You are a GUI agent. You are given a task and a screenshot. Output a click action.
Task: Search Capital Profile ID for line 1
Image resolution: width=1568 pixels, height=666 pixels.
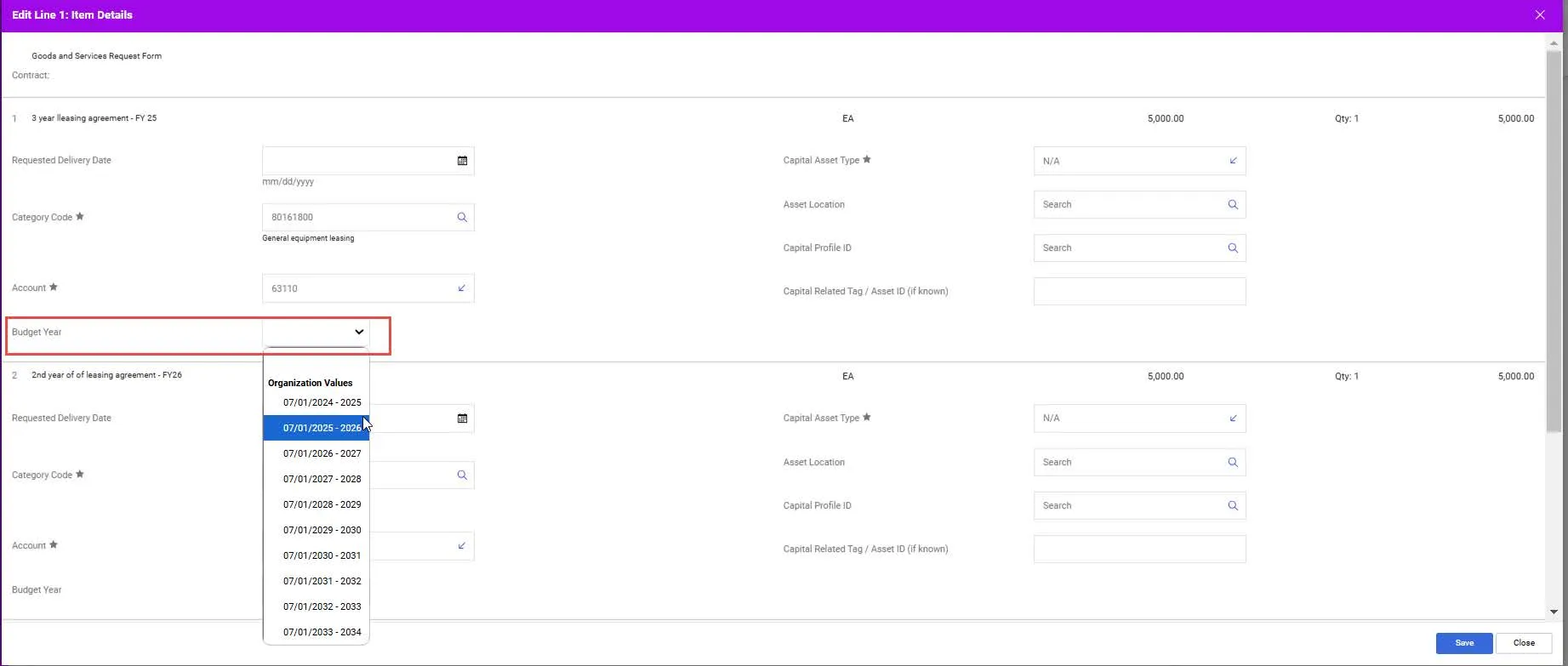tap(1233, 248)
